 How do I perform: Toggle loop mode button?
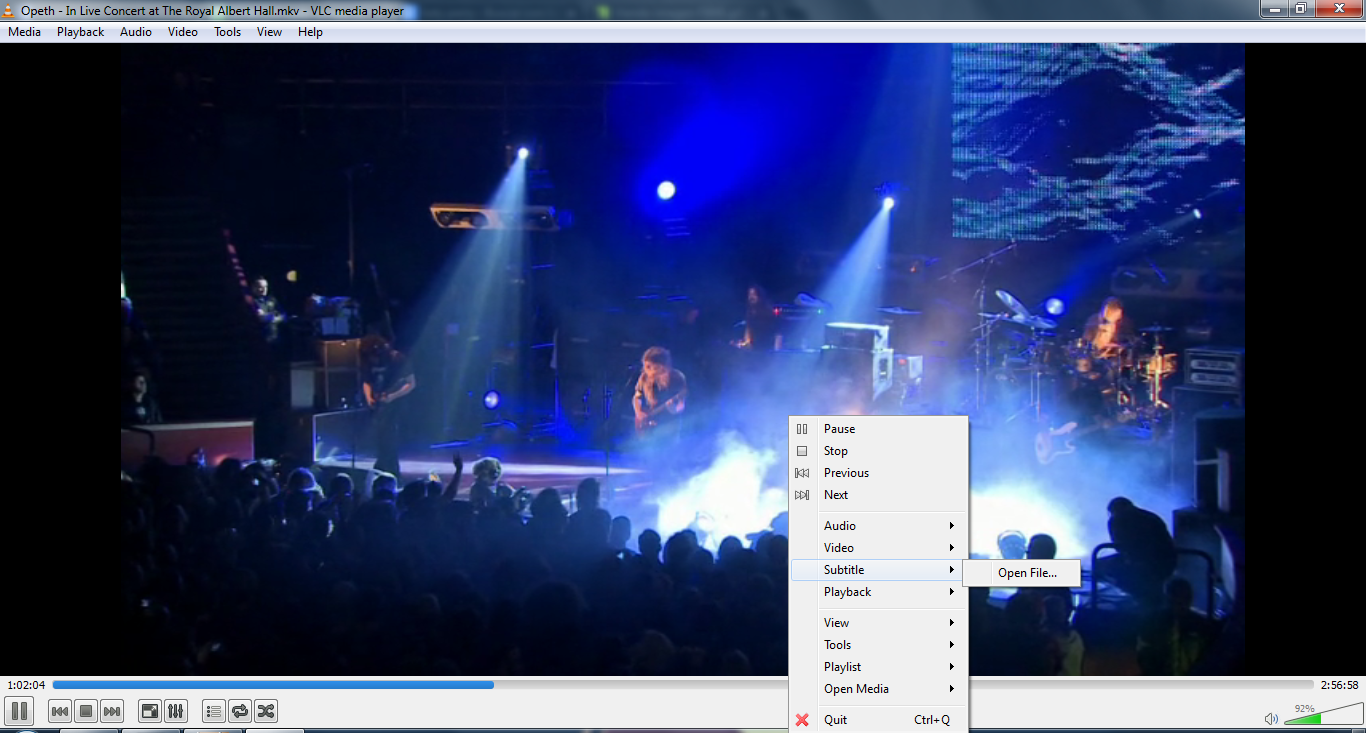(x=240, y=711)
